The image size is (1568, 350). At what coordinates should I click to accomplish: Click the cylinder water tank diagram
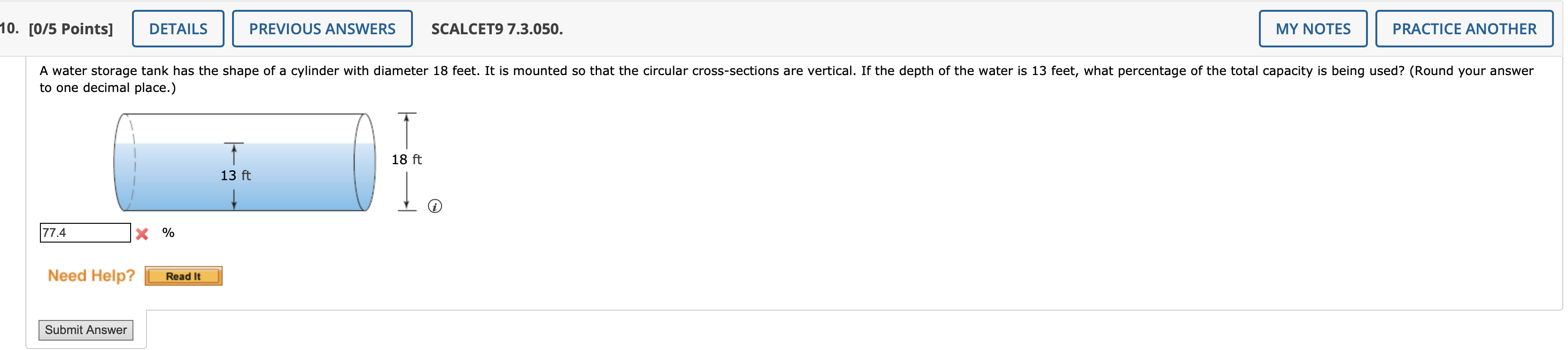point(245,162)
